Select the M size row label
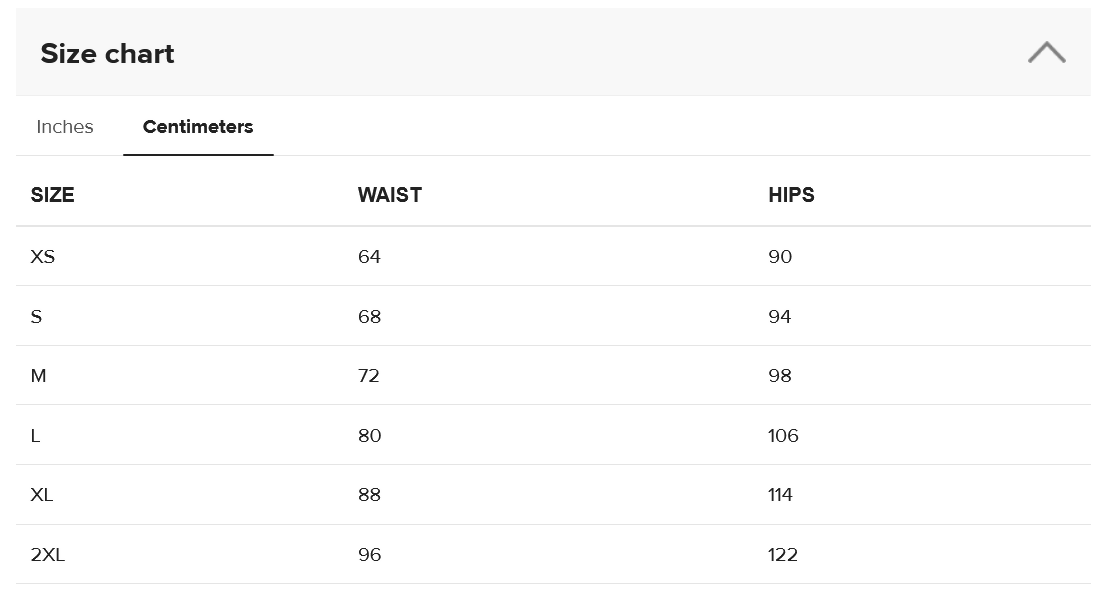This screenshot has height=616, width=1103. click(x=39, y=376)
